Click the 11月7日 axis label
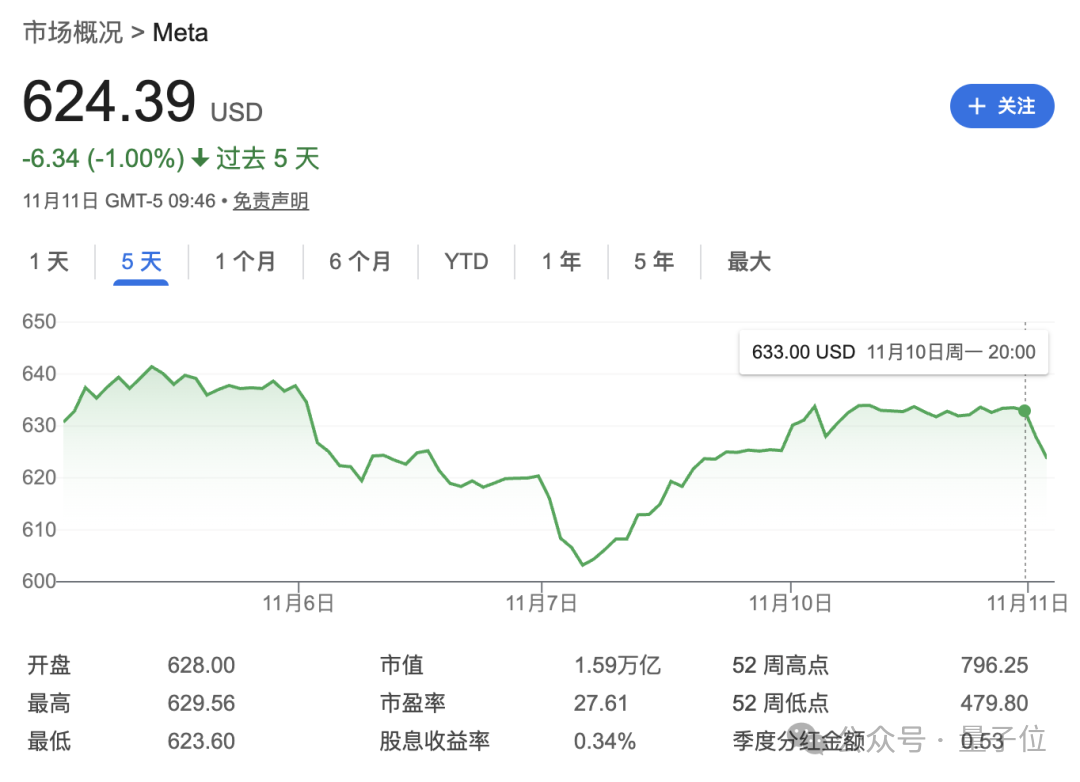This screenshot has width=1080, height=782. click(x=541, y=603)
